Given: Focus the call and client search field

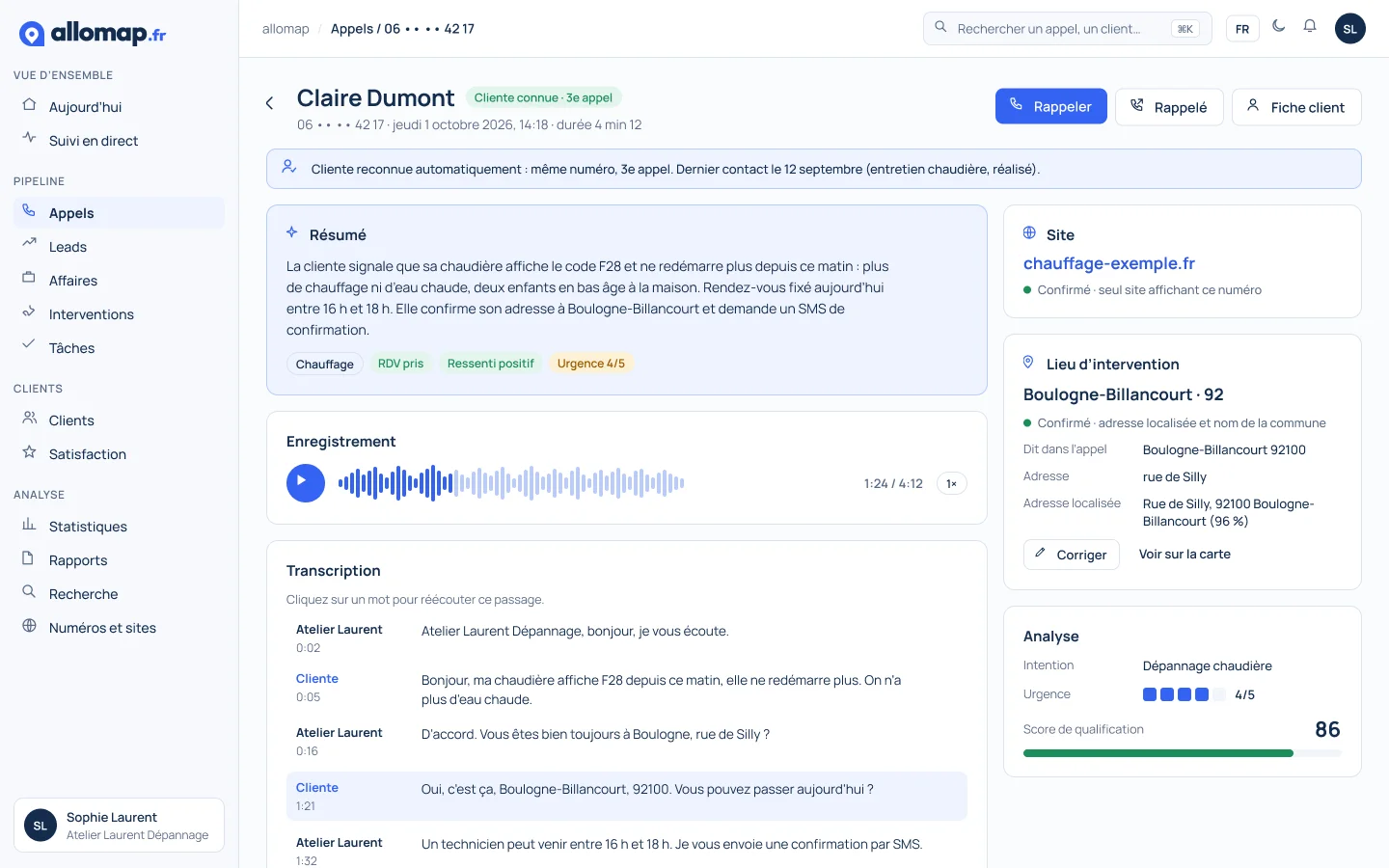Looking at the screenshot, I should point(1068,29).
